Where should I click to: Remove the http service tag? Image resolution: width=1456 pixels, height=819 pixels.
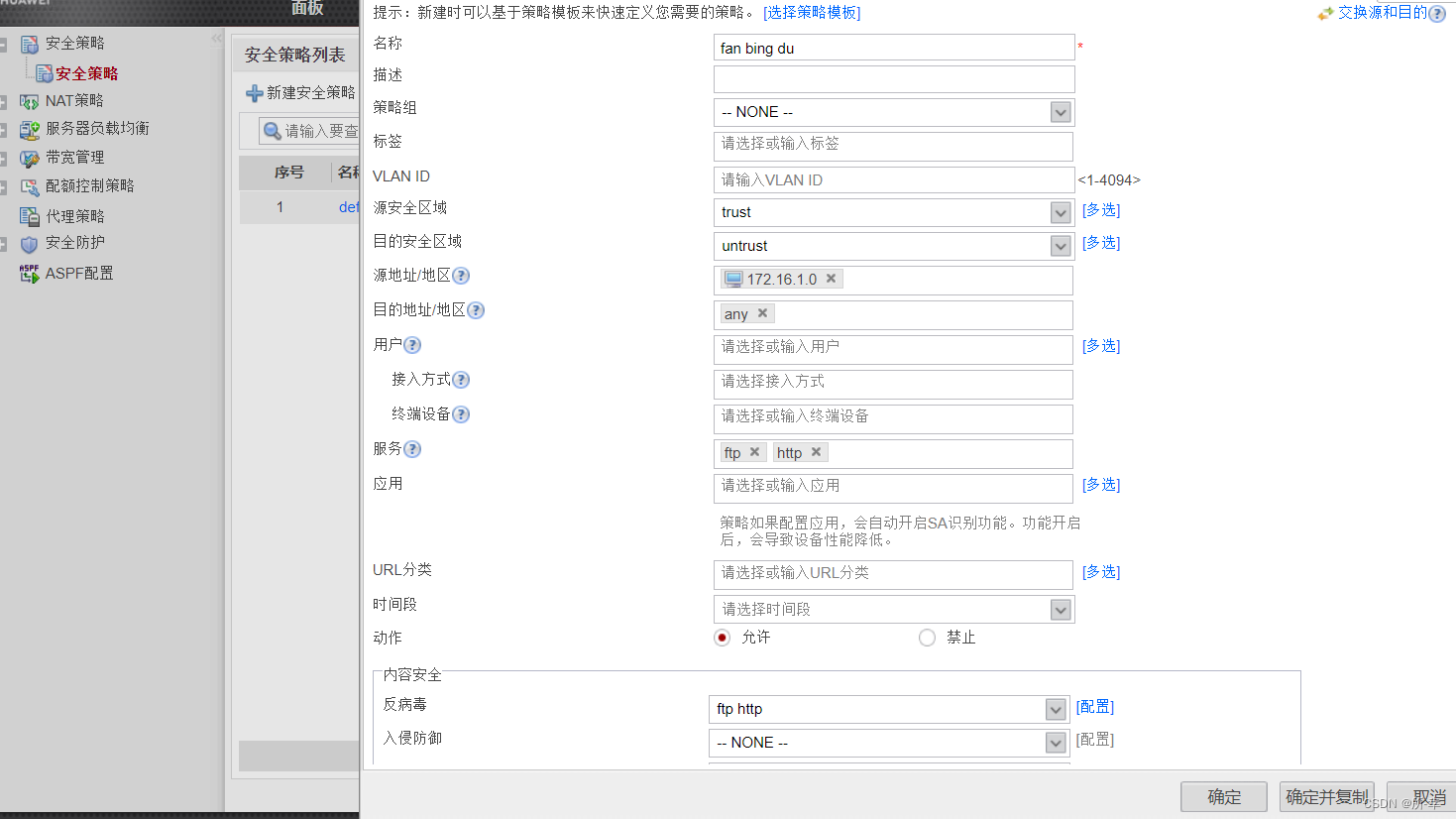(816, 452)
